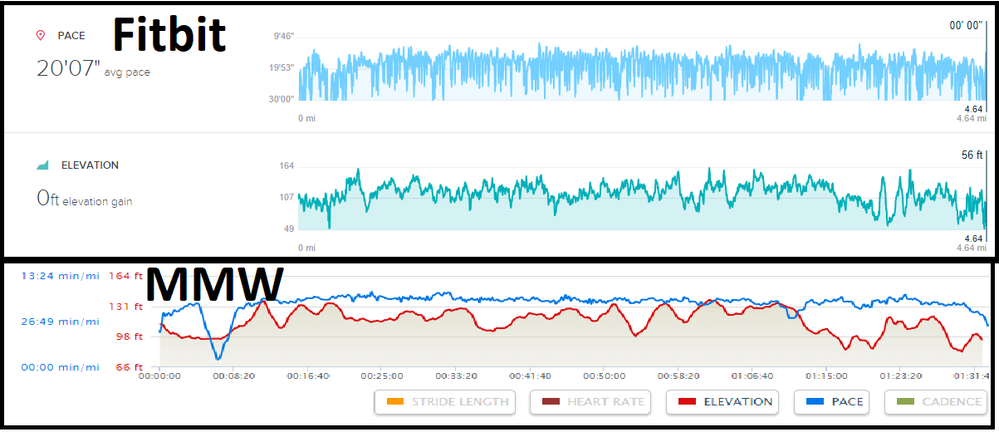
Task: Click the 0 mi label under elevation chart
Action: click(306, 247)
